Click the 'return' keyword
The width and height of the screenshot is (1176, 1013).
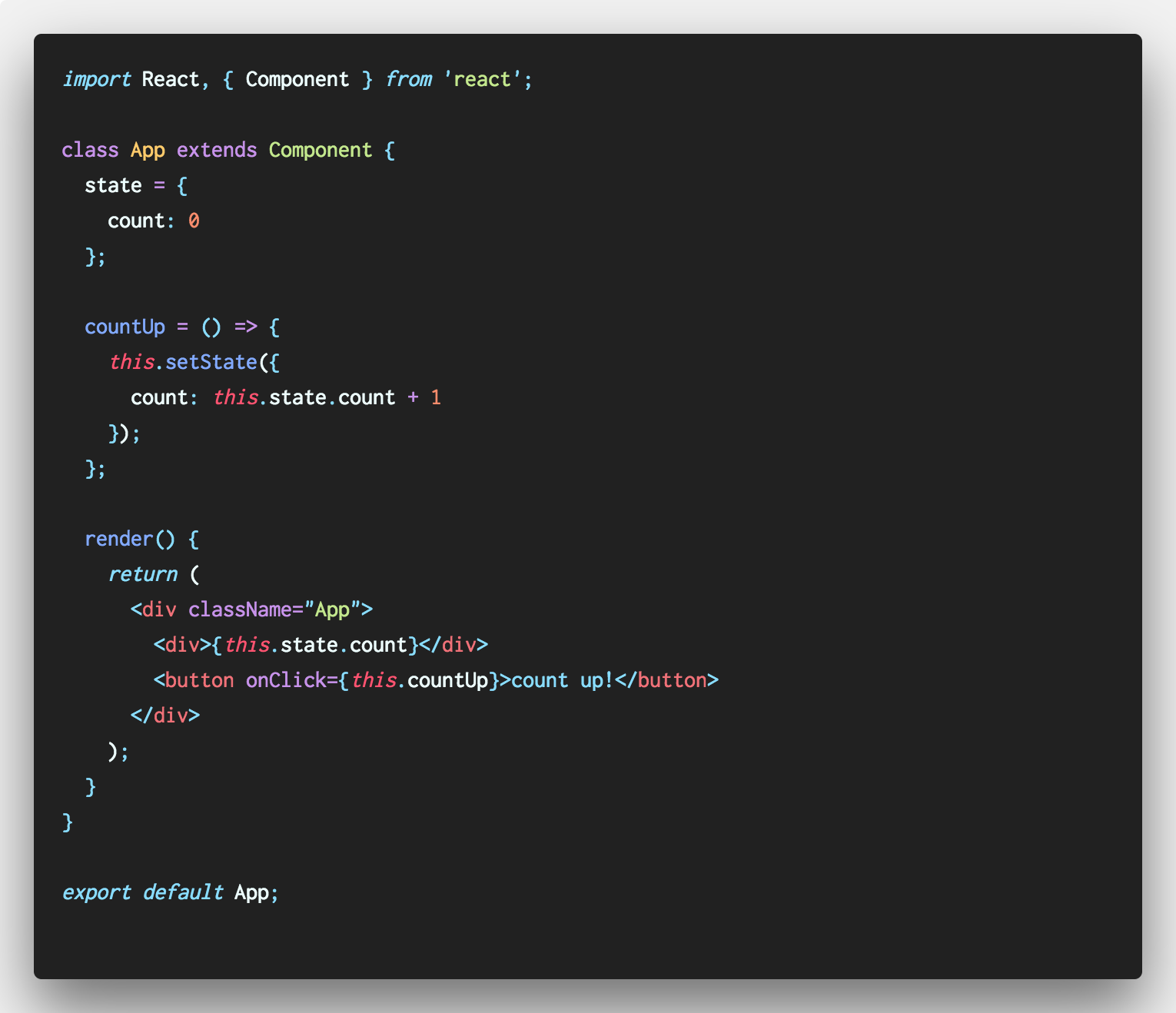point(143,574)
